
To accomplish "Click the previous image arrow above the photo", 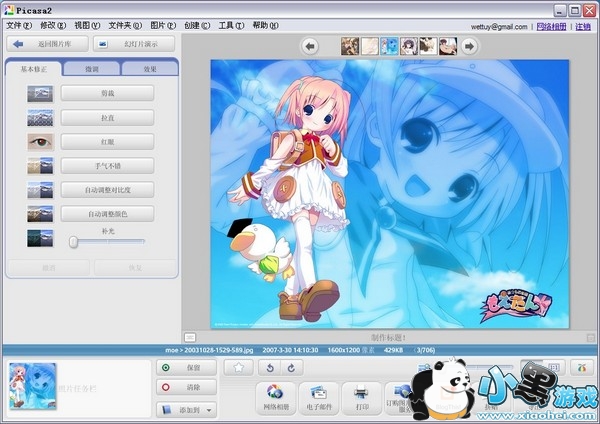I will 310,46.
